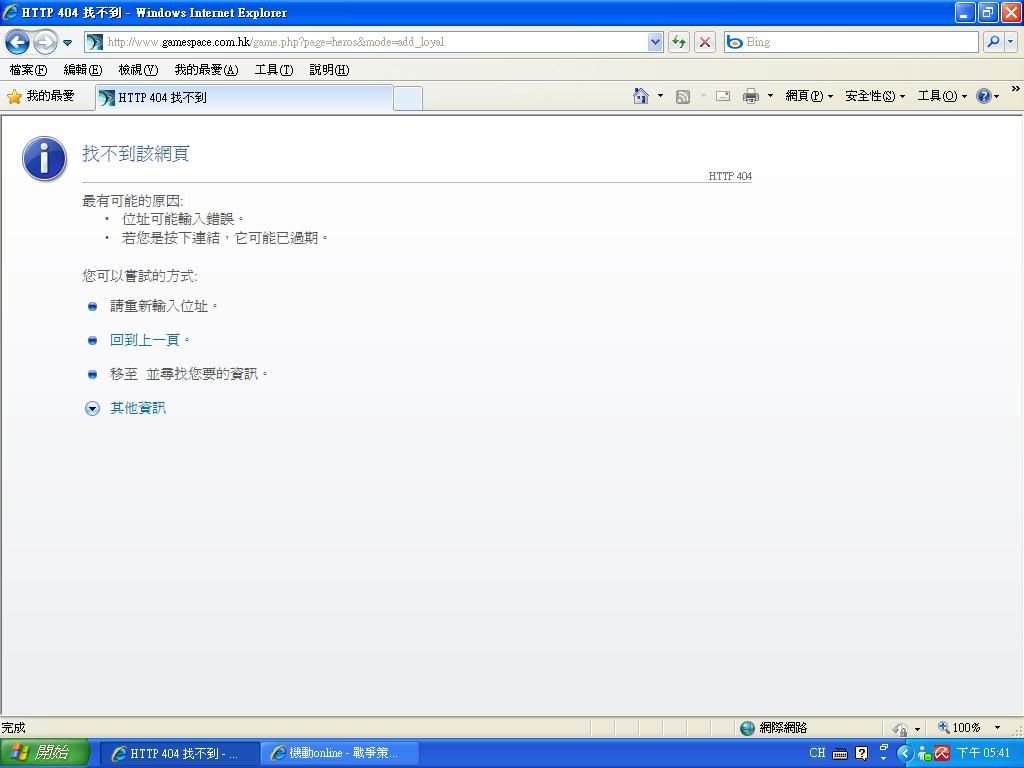The image size is (1024, 768).
Task: Click the RSS feeds icon
Action: pos(683,97)
